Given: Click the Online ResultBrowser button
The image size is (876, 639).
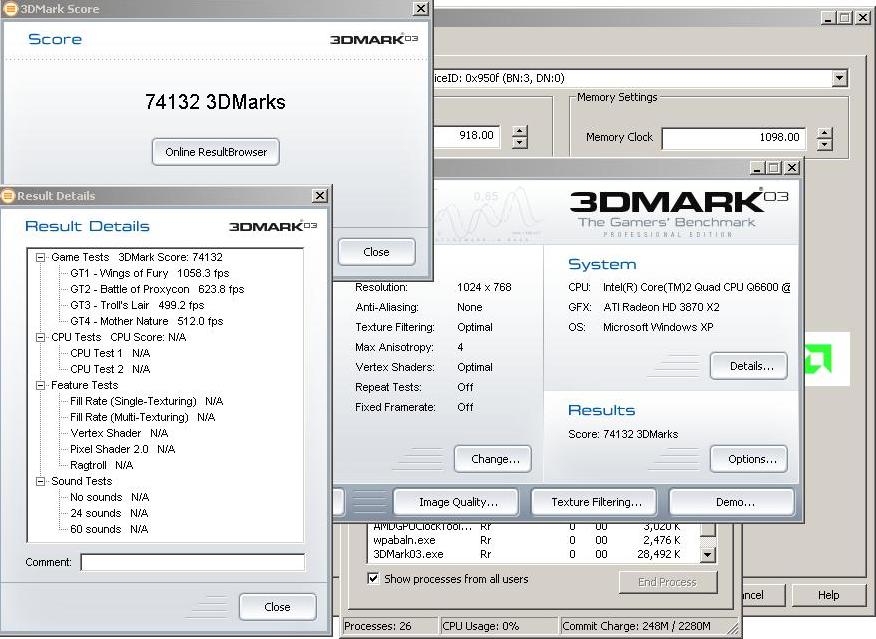Looking at the screenshot, I should pyautogui.click(x=216, y=152).
